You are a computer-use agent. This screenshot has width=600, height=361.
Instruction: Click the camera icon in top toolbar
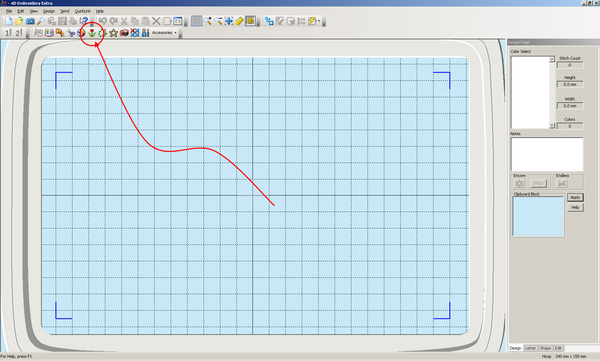pyautogui.click(x=30, y=21)
